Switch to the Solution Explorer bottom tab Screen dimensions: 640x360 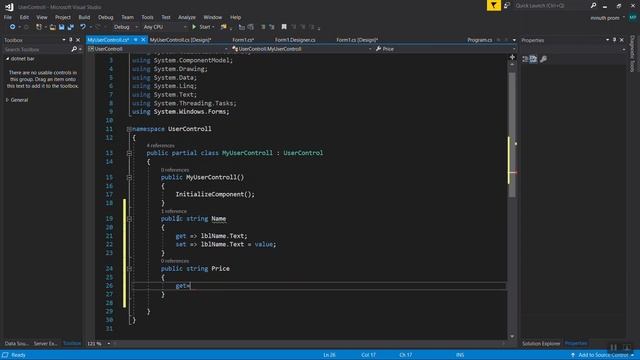click(541, 344)
